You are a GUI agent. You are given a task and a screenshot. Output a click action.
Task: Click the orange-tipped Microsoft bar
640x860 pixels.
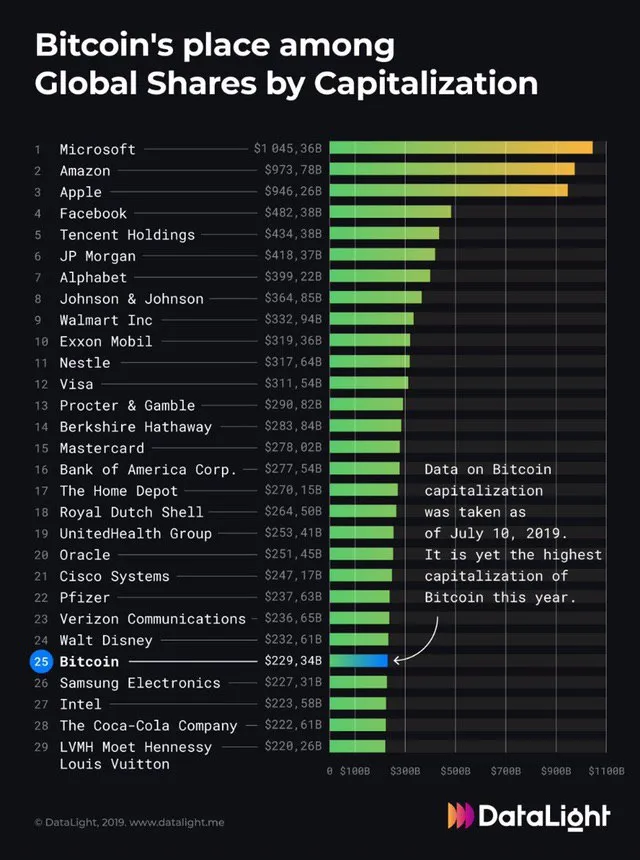pyautogui.click(x=461, y=148)
